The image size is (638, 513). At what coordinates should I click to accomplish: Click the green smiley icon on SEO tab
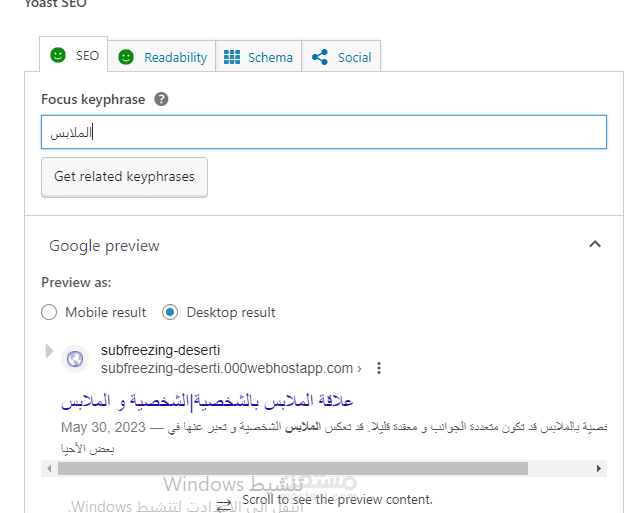[58, 56]
